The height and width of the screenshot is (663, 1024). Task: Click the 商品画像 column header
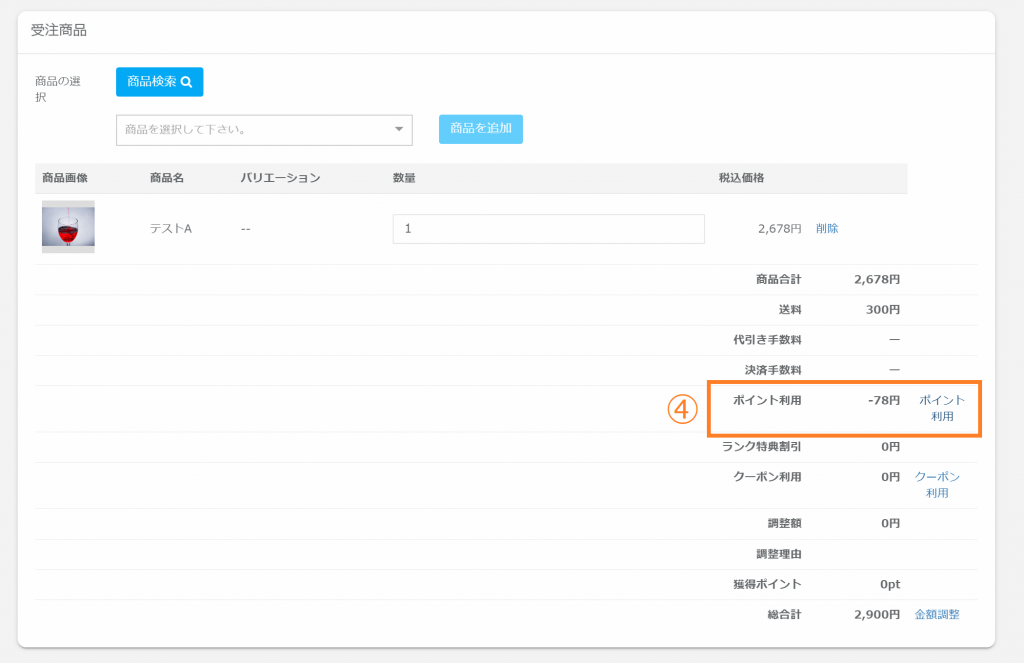65,178
